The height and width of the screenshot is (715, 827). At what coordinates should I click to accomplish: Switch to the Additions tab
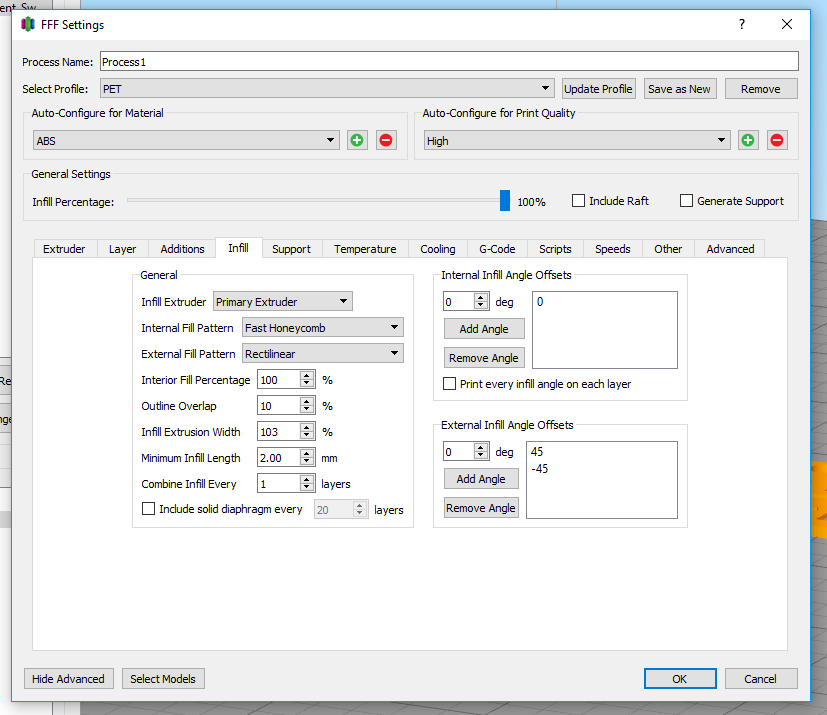point(182,249)
